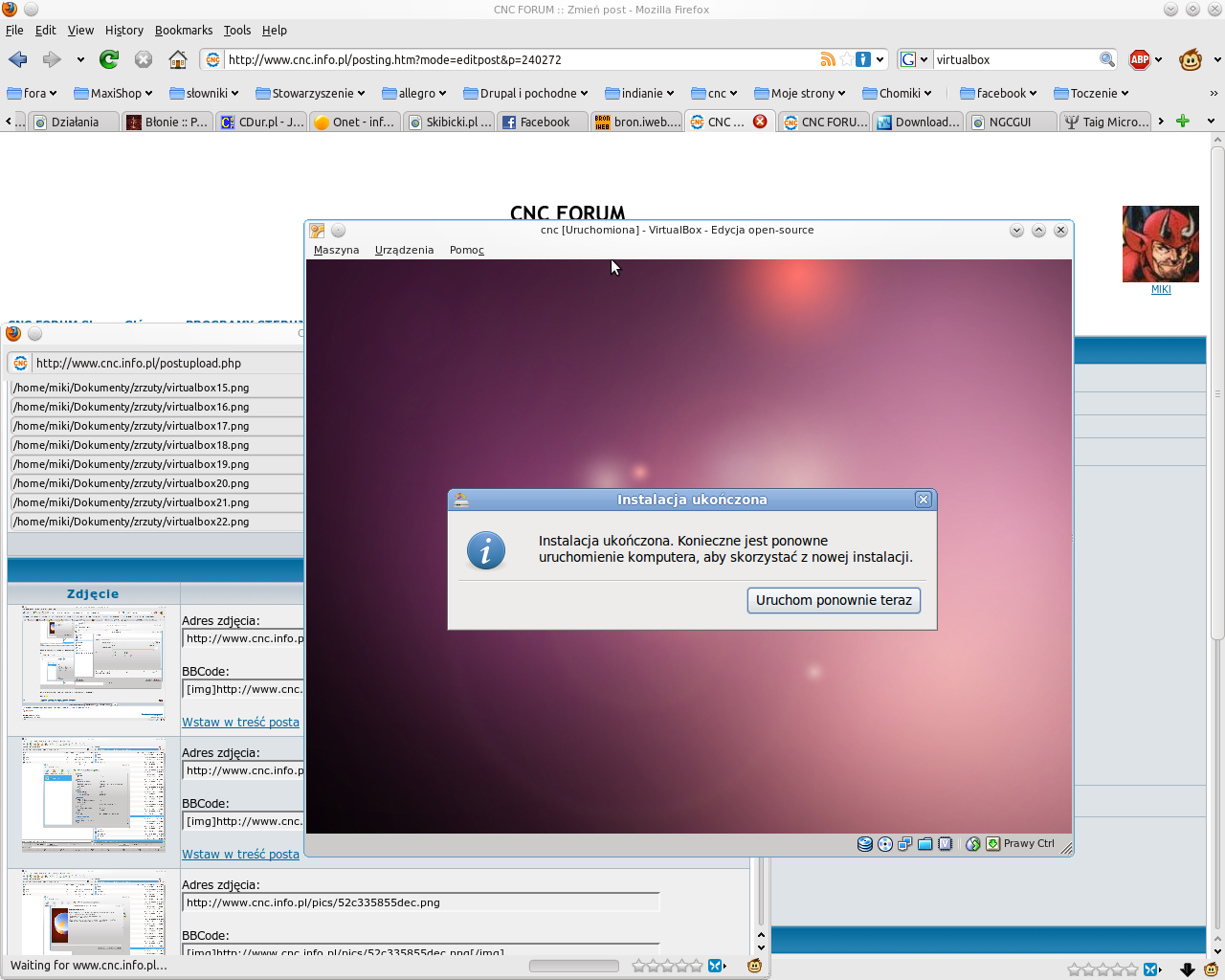Viewport: 1225px width, 980px height.
Task: Open VirtualBox Urządzenia menu
Action: pos(404,250)
